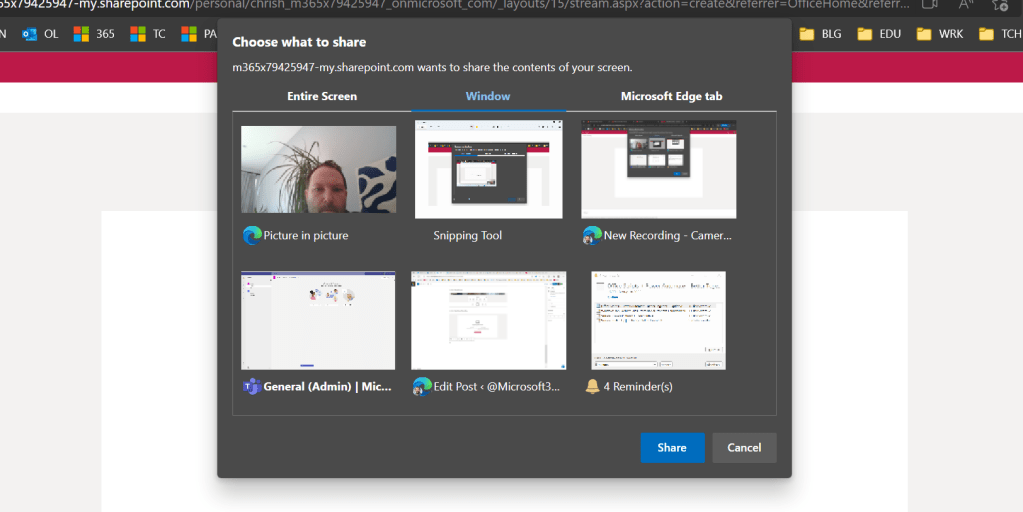Open the BLG favorites folder
Screen dimensions: 1023x512
click(821, 34)
